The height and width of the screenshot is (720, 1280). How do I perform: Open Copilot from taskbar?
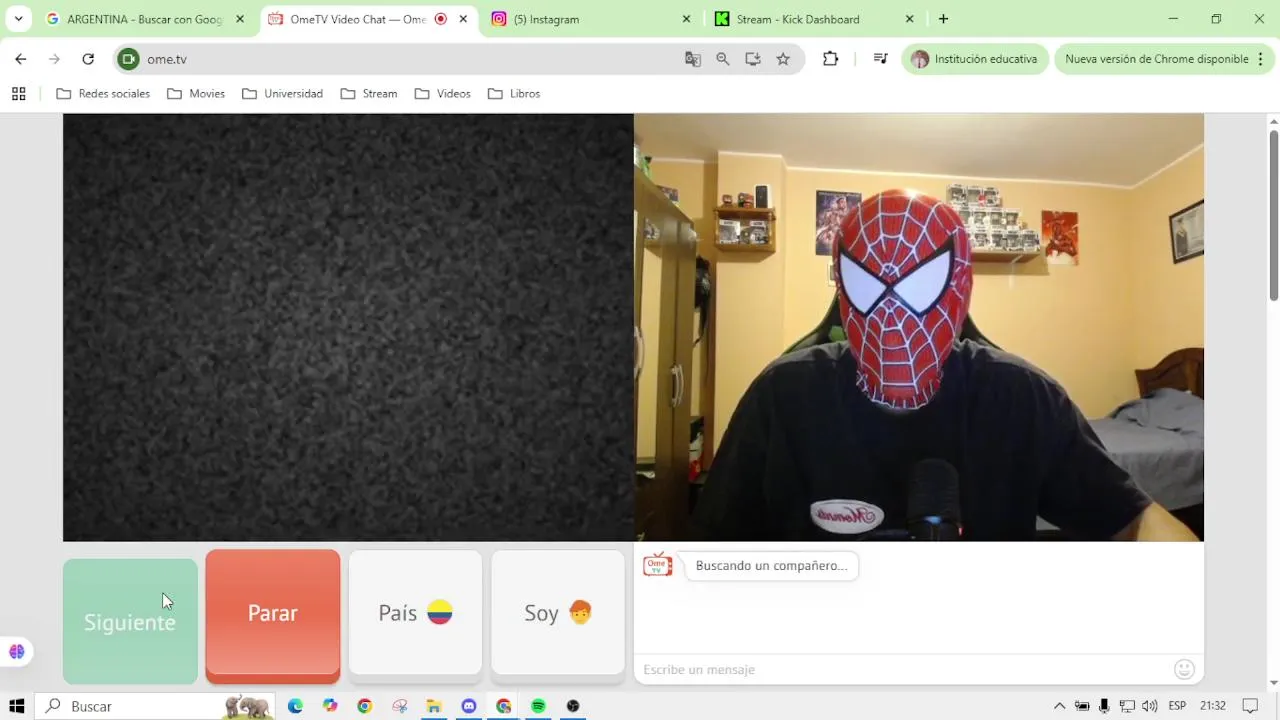330,706
